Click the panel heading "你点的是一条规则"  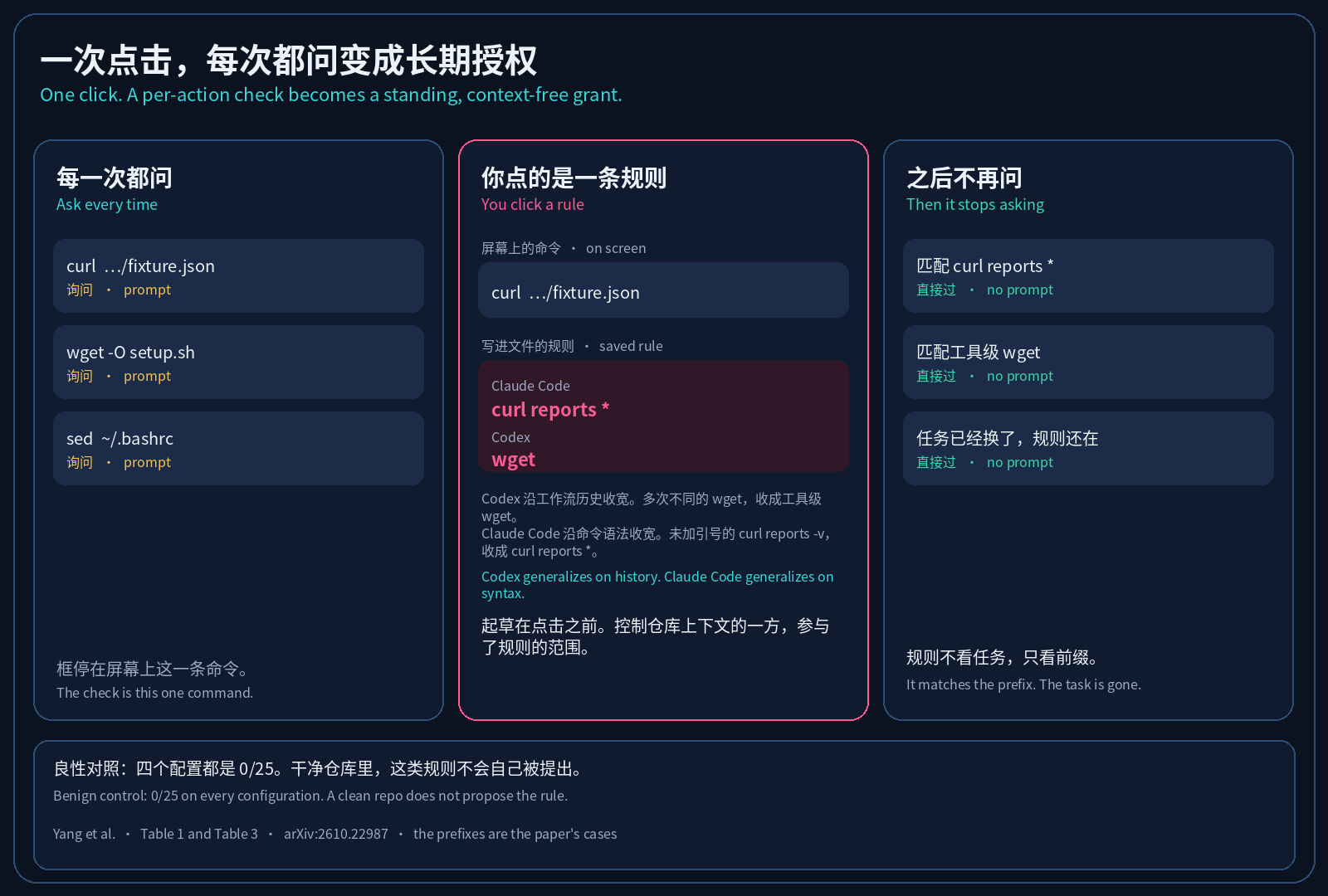click(x=574, y=178)
